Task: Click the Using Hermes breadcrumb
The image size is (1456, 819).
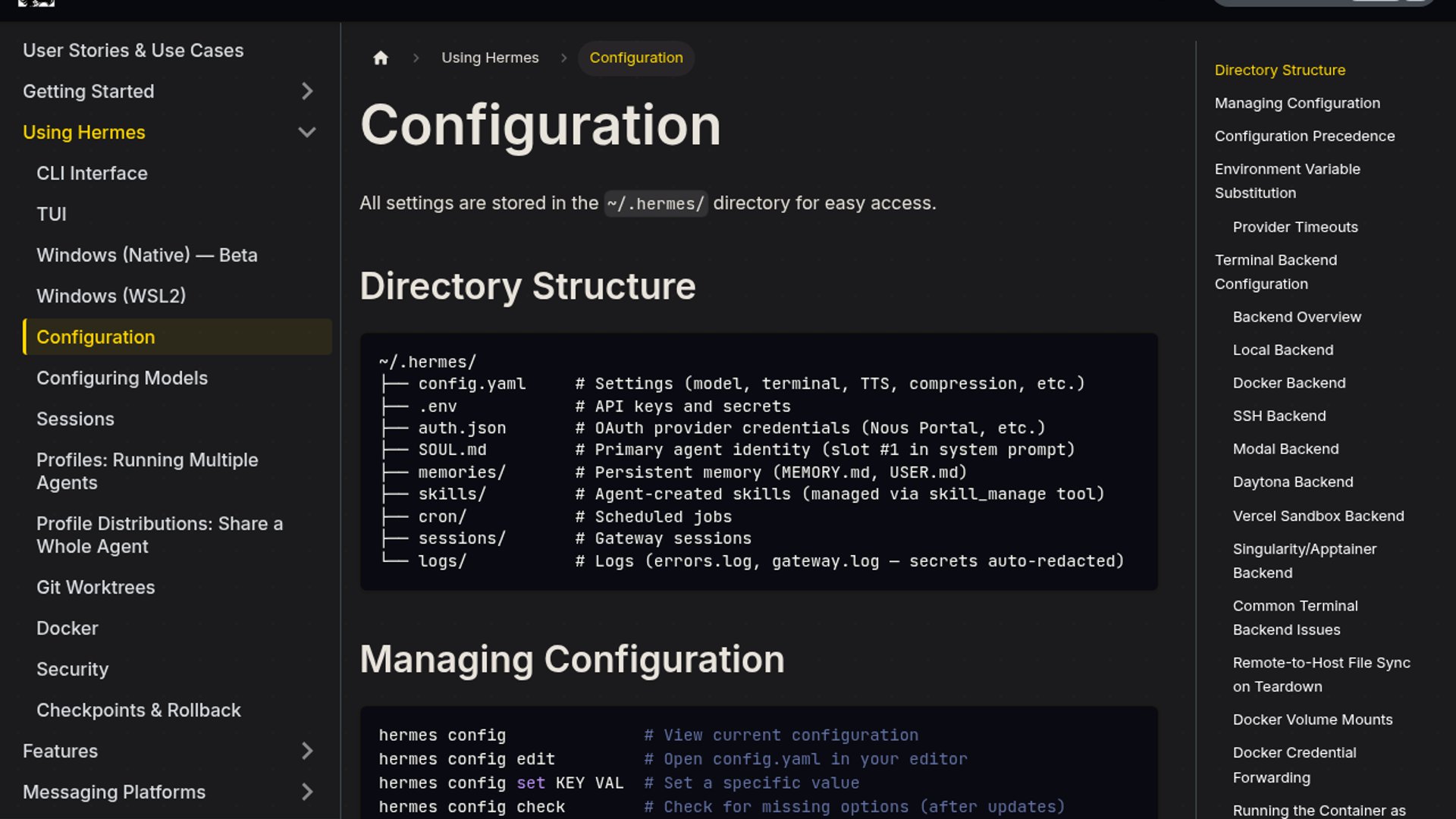Action: 490,58
